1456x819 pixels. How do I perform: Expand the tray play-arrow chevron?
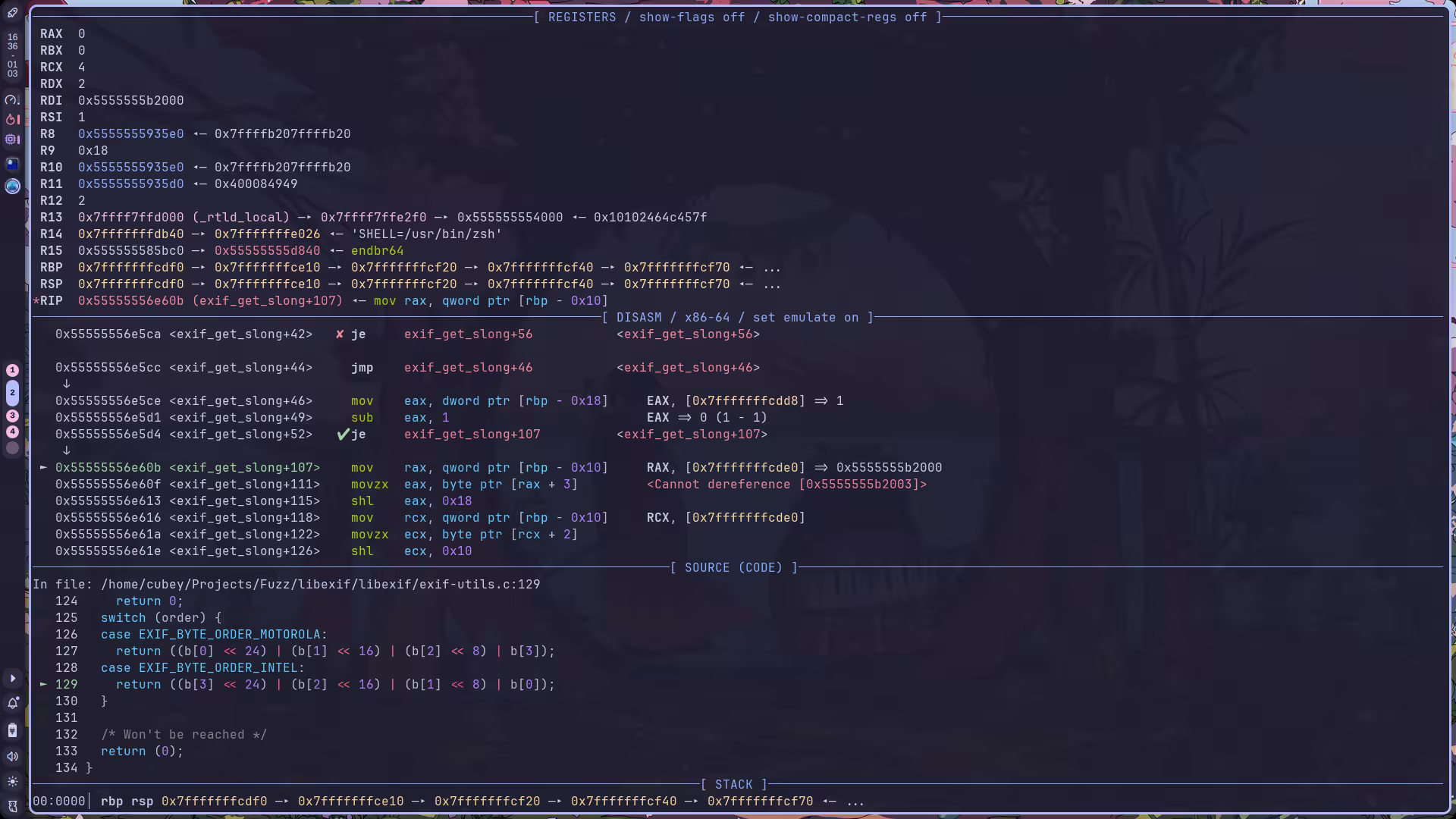pyautogui.click(x=12, y=678)
